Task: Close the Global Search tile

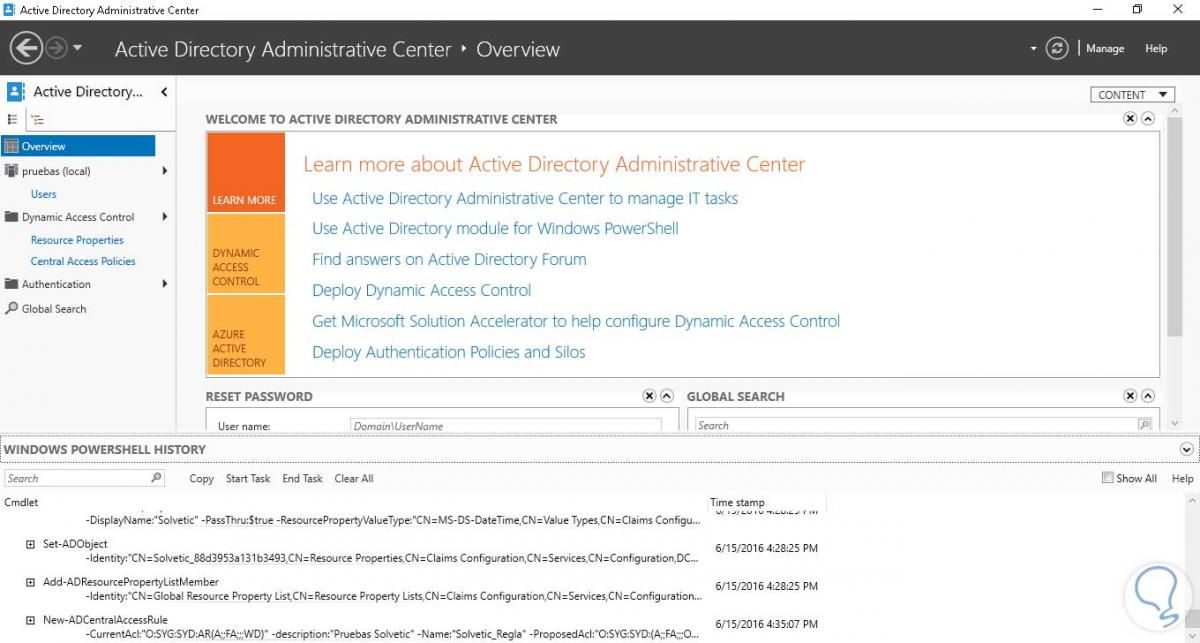Action: (1130, 396)
